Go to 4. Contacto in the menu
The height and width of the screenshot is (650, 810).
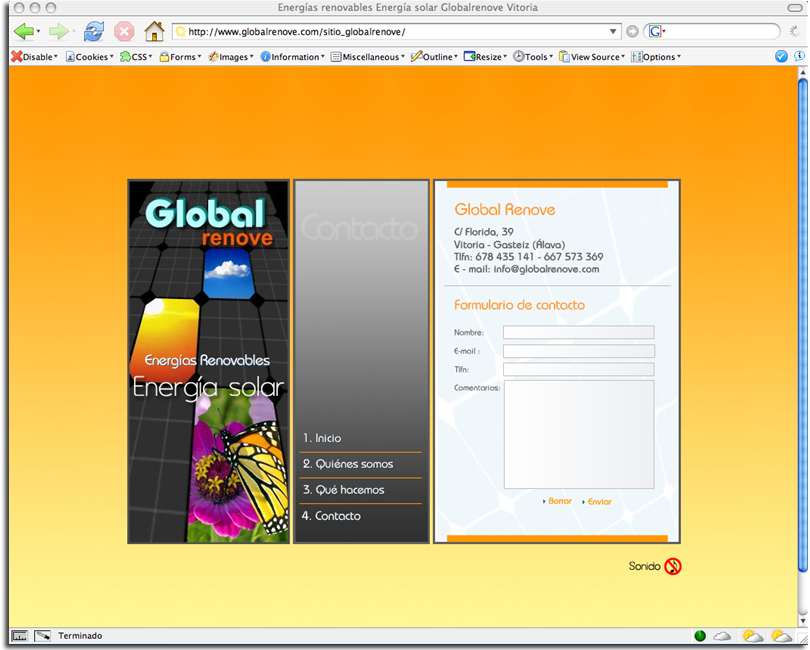pos(331,516)
